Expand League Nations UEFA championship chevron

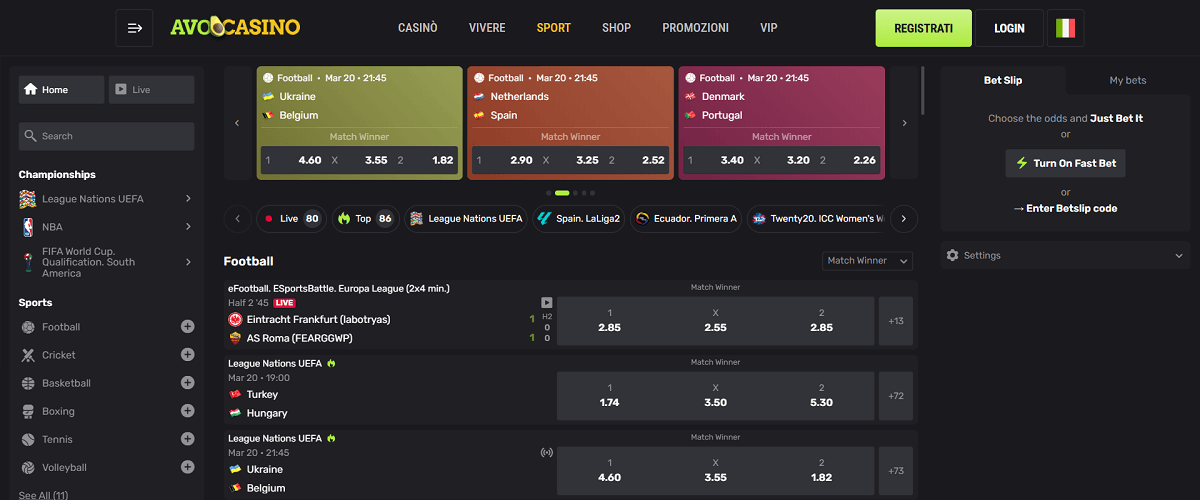[188, 199]
